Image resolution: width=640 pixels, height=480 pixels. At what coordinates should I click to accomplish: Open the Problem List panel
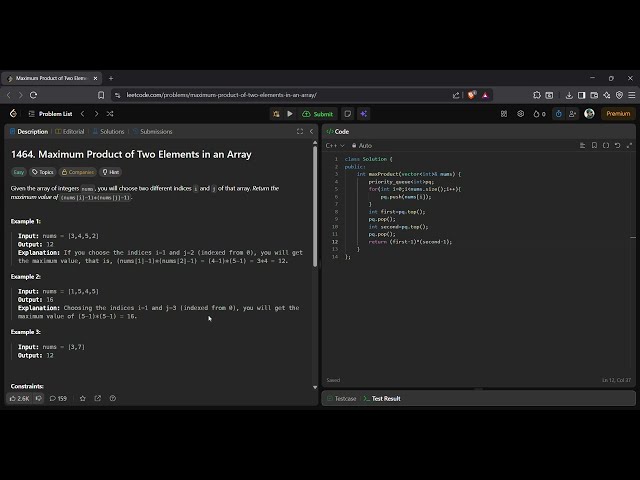point(50,114)
